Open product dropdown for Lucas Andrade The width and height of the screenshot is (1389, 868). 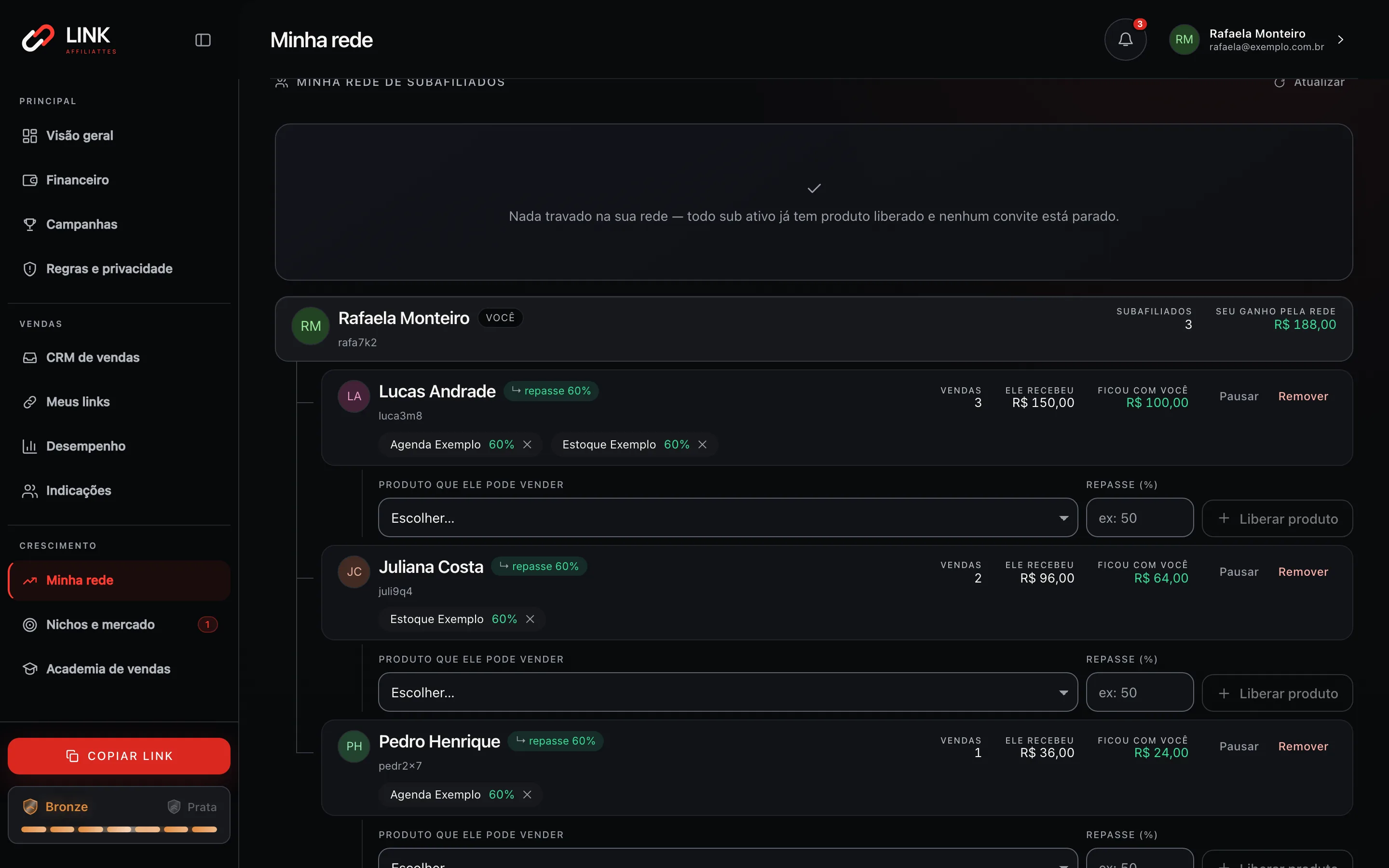coord(728,518)
